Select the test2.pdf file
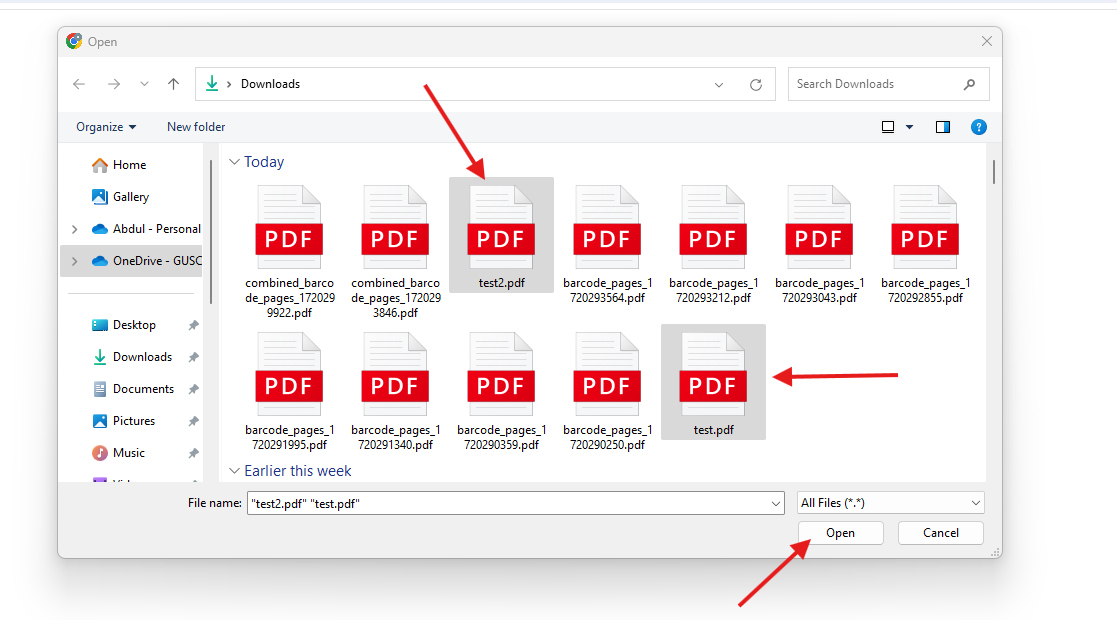This screenshot has height=620, width=1117. pos(501,237)
